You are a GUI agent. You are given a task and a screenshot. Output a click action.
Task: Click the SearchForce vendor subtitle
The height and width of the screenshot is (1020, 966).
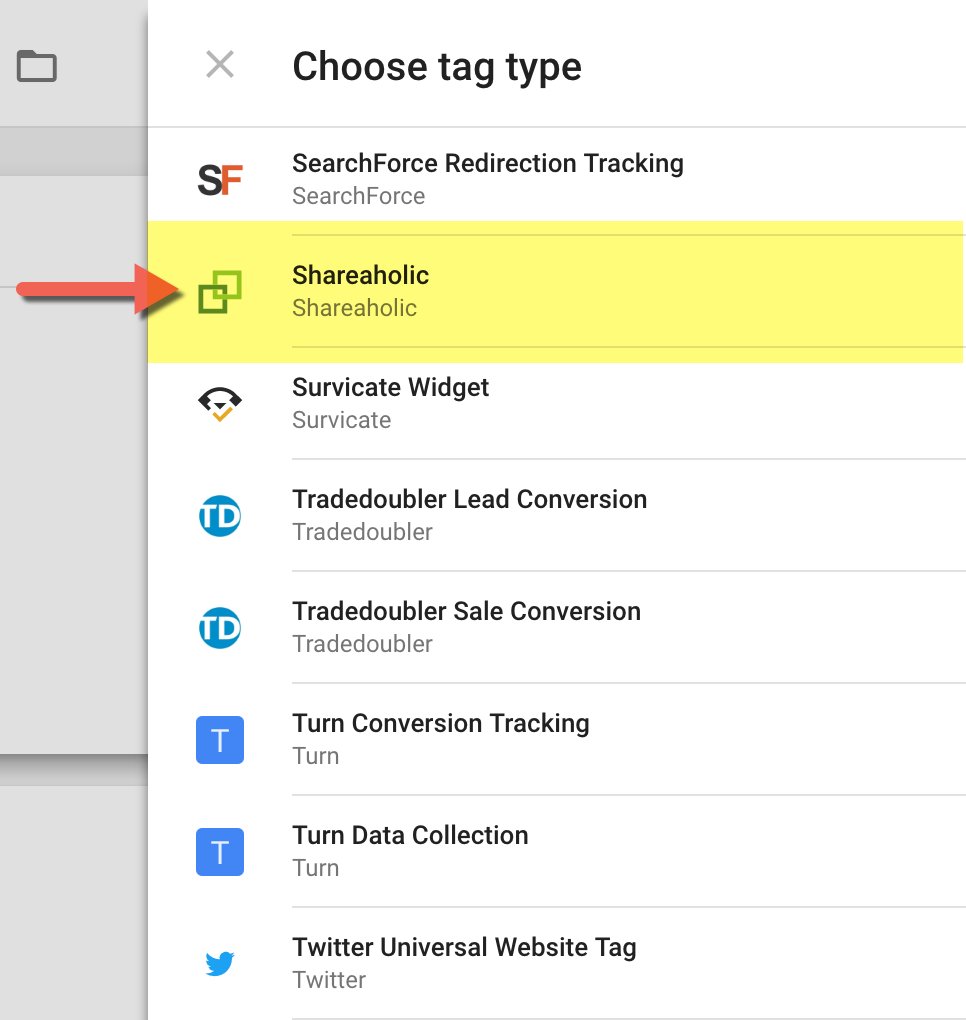(358, 196)
